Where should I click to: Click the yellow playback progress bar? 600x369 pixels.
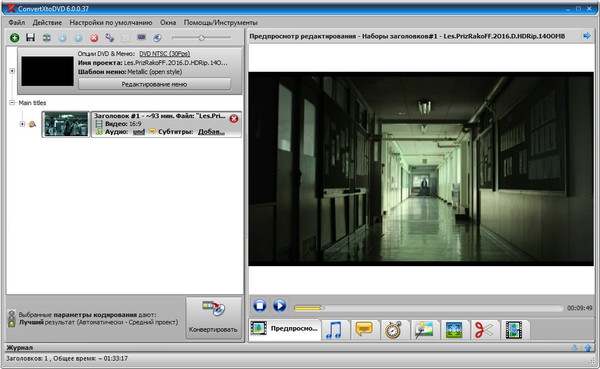(x=309, y=308)
